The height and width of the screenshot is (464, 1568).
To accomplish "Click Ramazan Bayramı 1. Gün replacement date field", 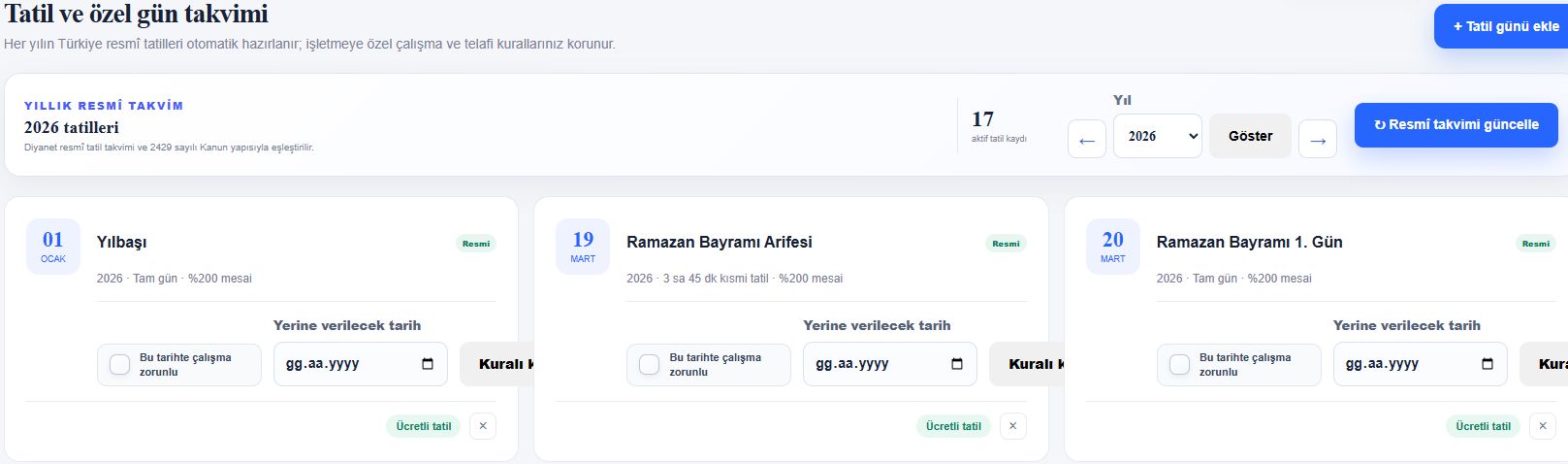I will 1420,364.
